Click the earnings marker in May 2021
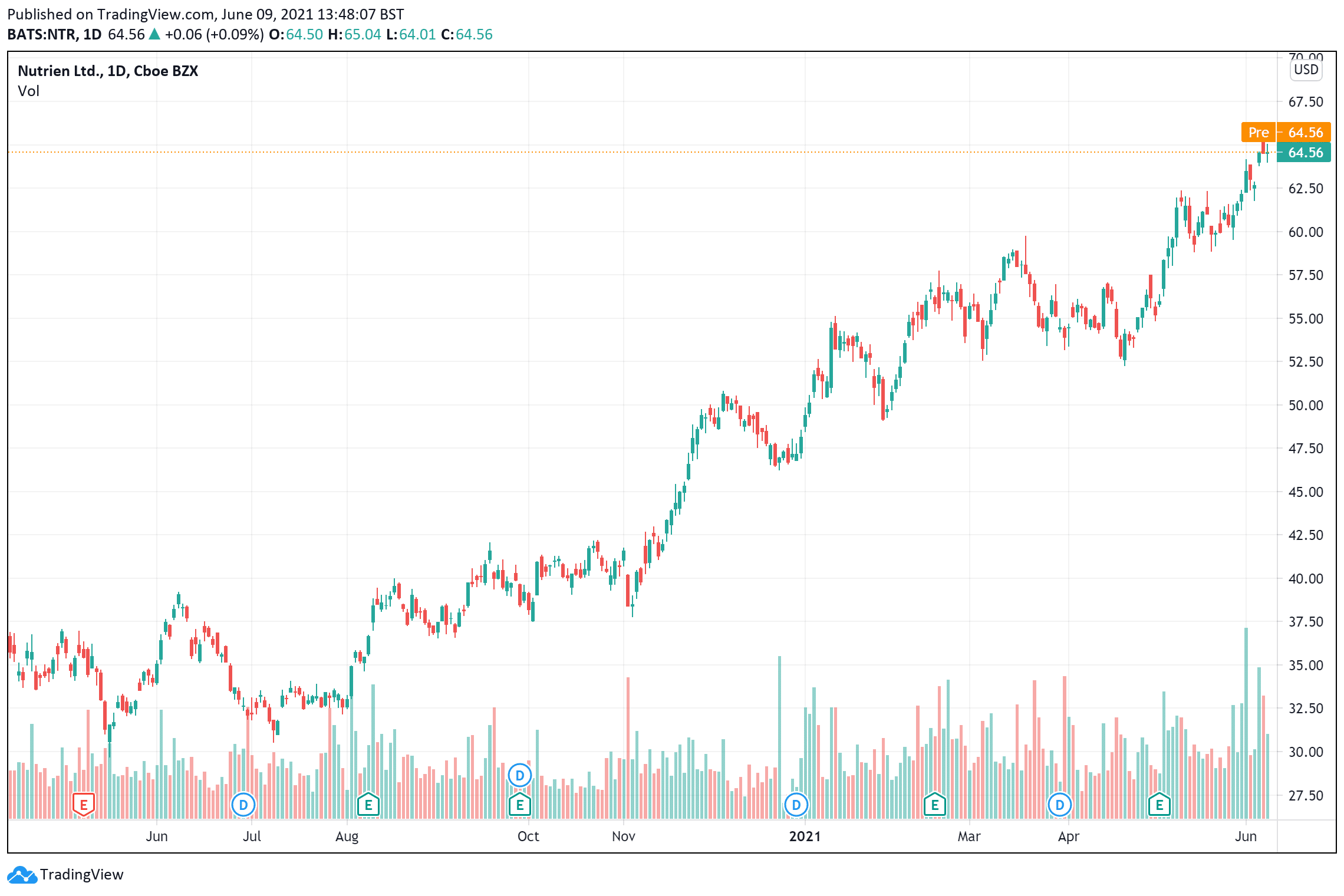Image resolution: width=1344 pixels, height=896 pixels. coord(1159,805)
